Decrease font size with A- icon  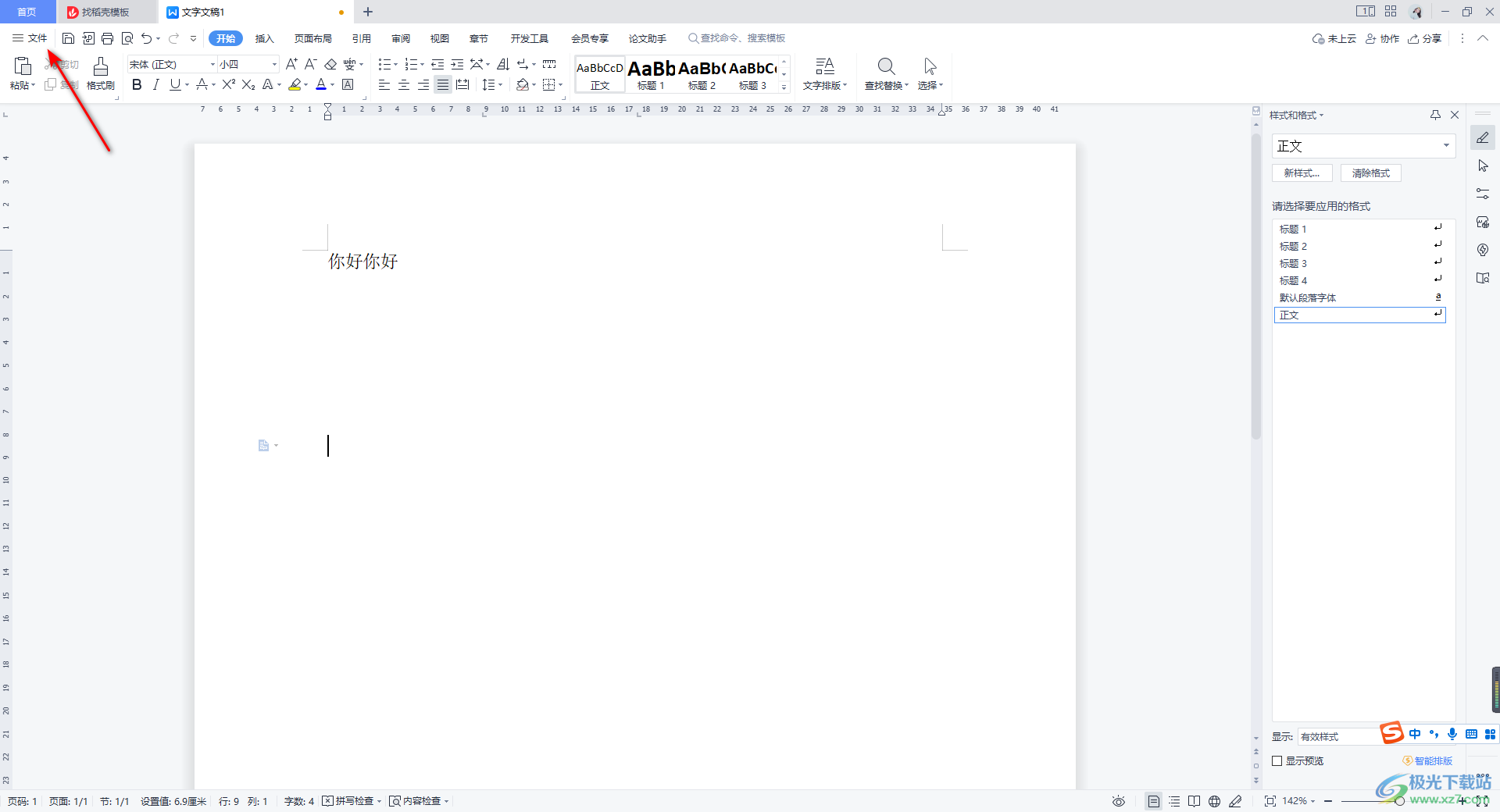coord(310,64)
